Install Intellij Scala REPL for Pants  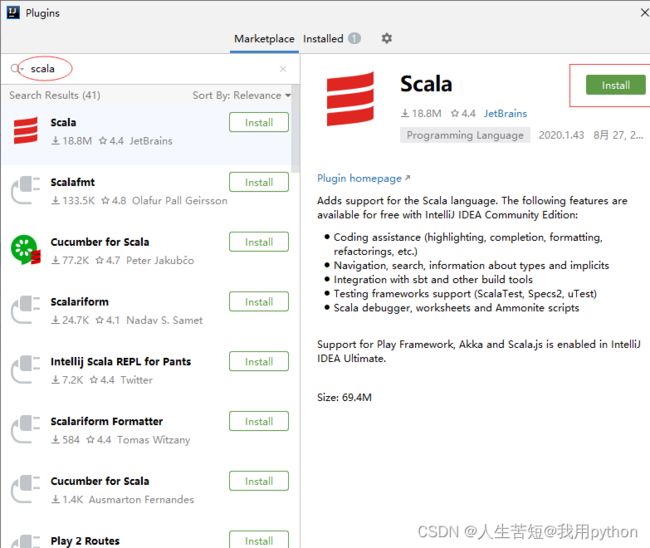pyautogui.click(x=259, y=361)
